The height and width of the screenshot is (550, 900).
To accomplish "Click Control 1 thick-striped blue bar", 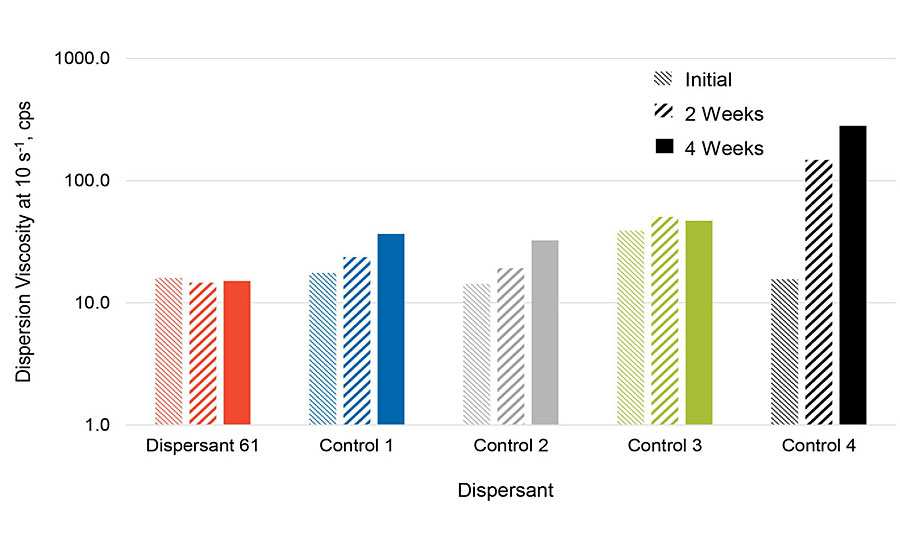I will [356, 341].
